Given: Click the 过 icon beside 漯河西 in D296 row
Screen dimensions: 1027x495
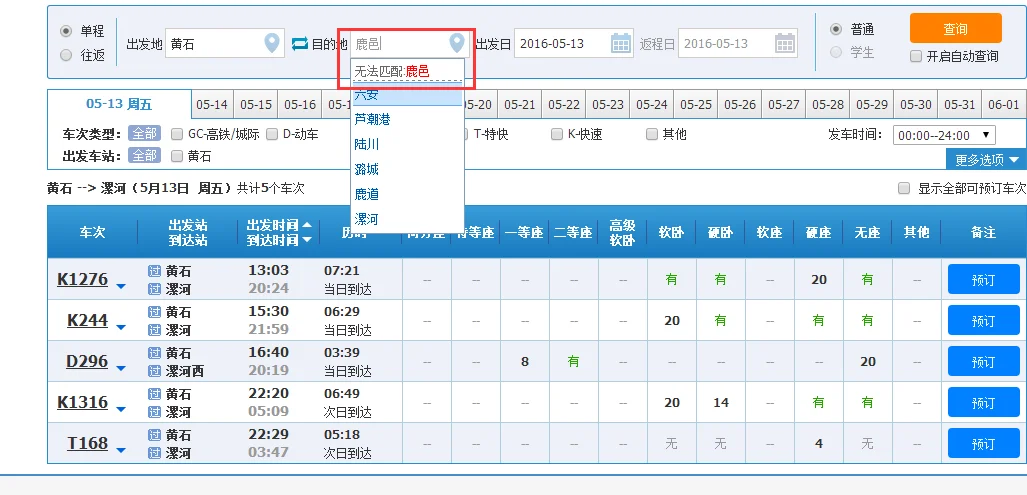Looking at the screenshot, I should coord(155,371).
